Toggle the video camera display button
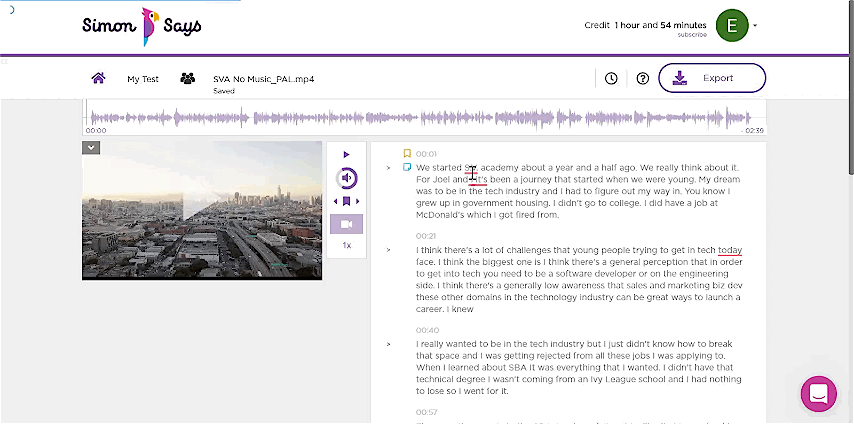Screen dimensions: 854x424 pos(346,224)
